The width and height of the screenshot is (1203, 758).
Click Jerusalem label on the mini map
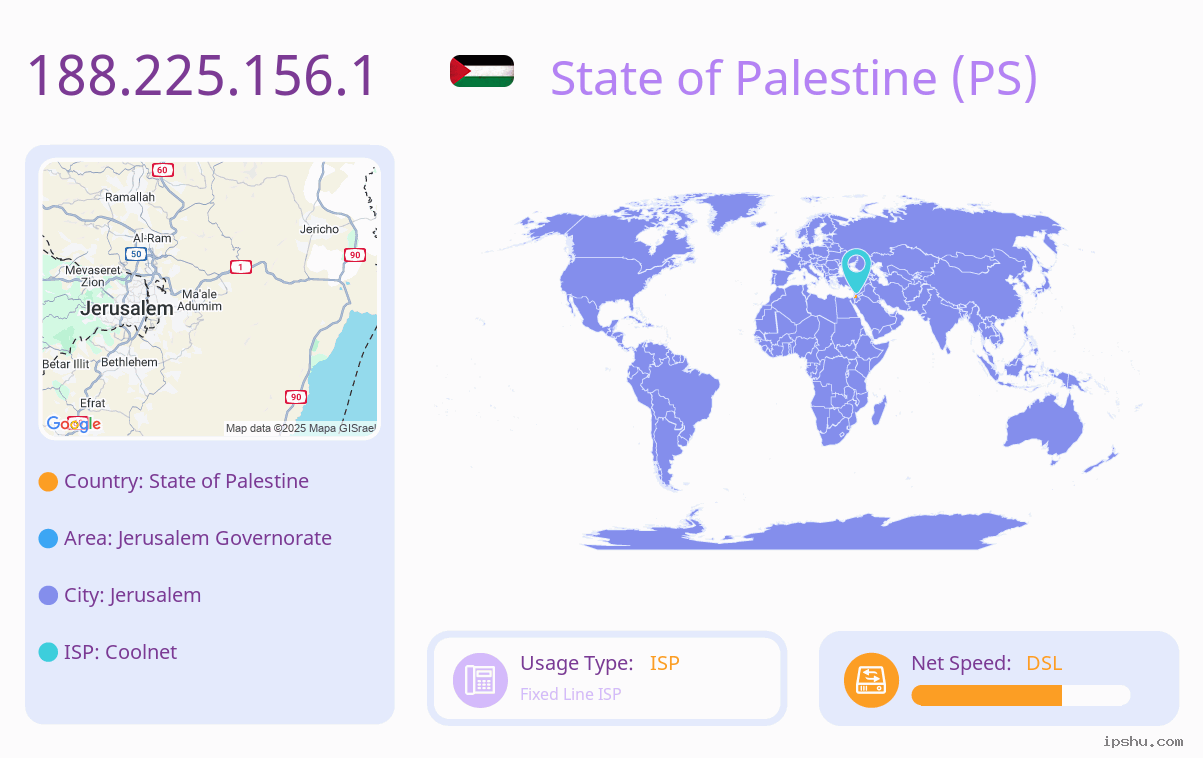coord(127,309)
